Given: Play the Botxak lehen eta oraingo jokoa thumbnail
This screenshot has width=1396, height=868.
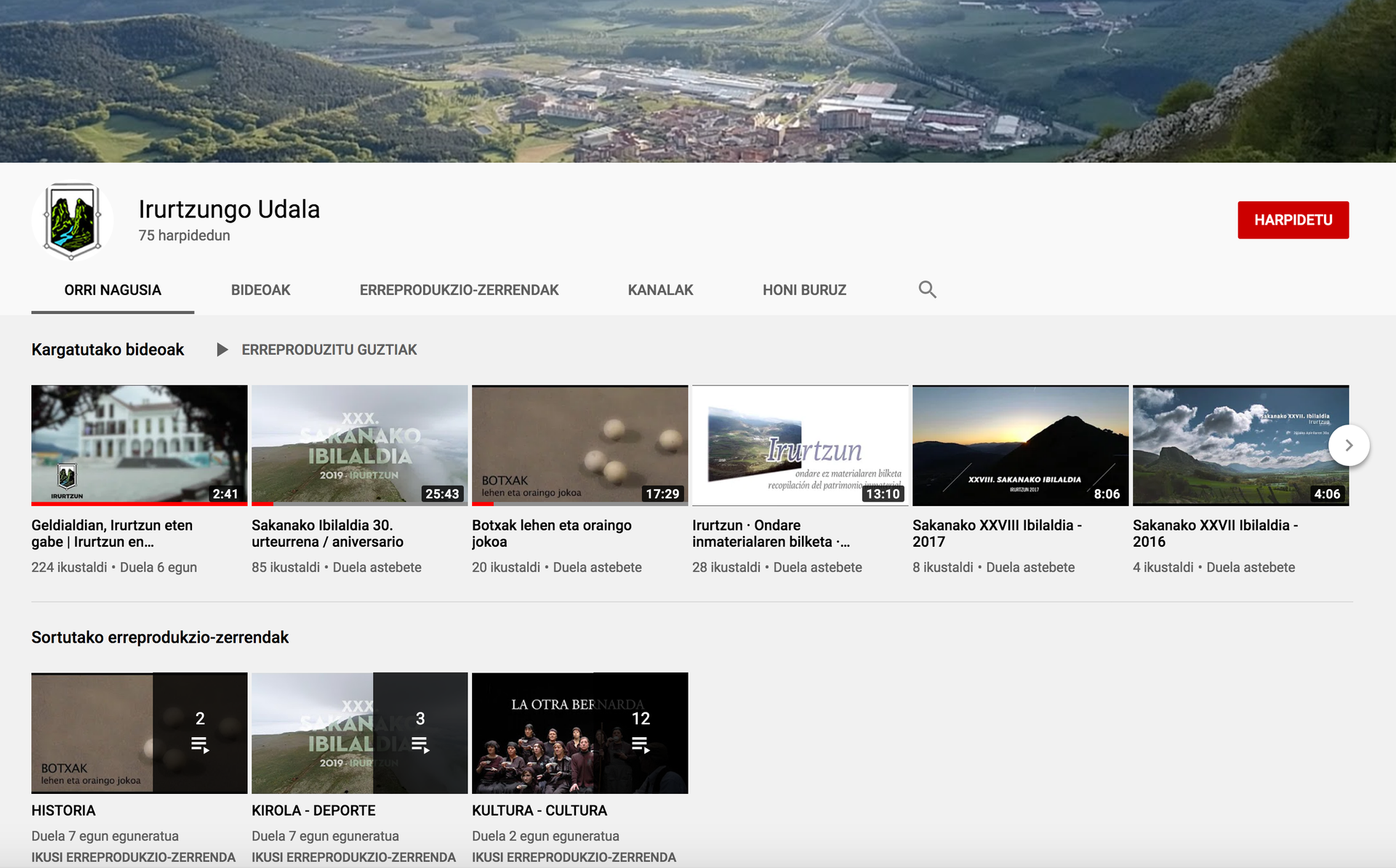Looking at the screenshot, I should pyautogui.click(x=579, y=445).
